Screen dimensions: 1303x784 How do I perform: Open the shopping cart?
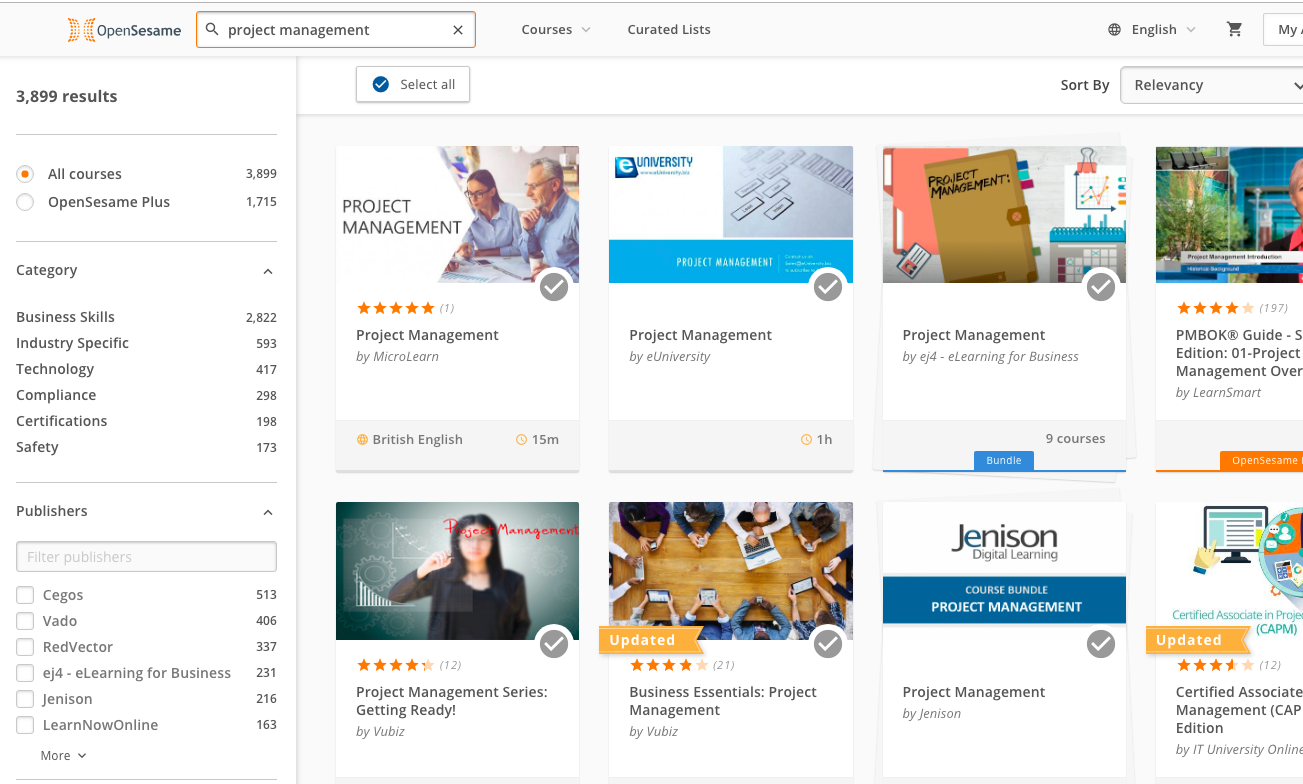[1234, 29]
